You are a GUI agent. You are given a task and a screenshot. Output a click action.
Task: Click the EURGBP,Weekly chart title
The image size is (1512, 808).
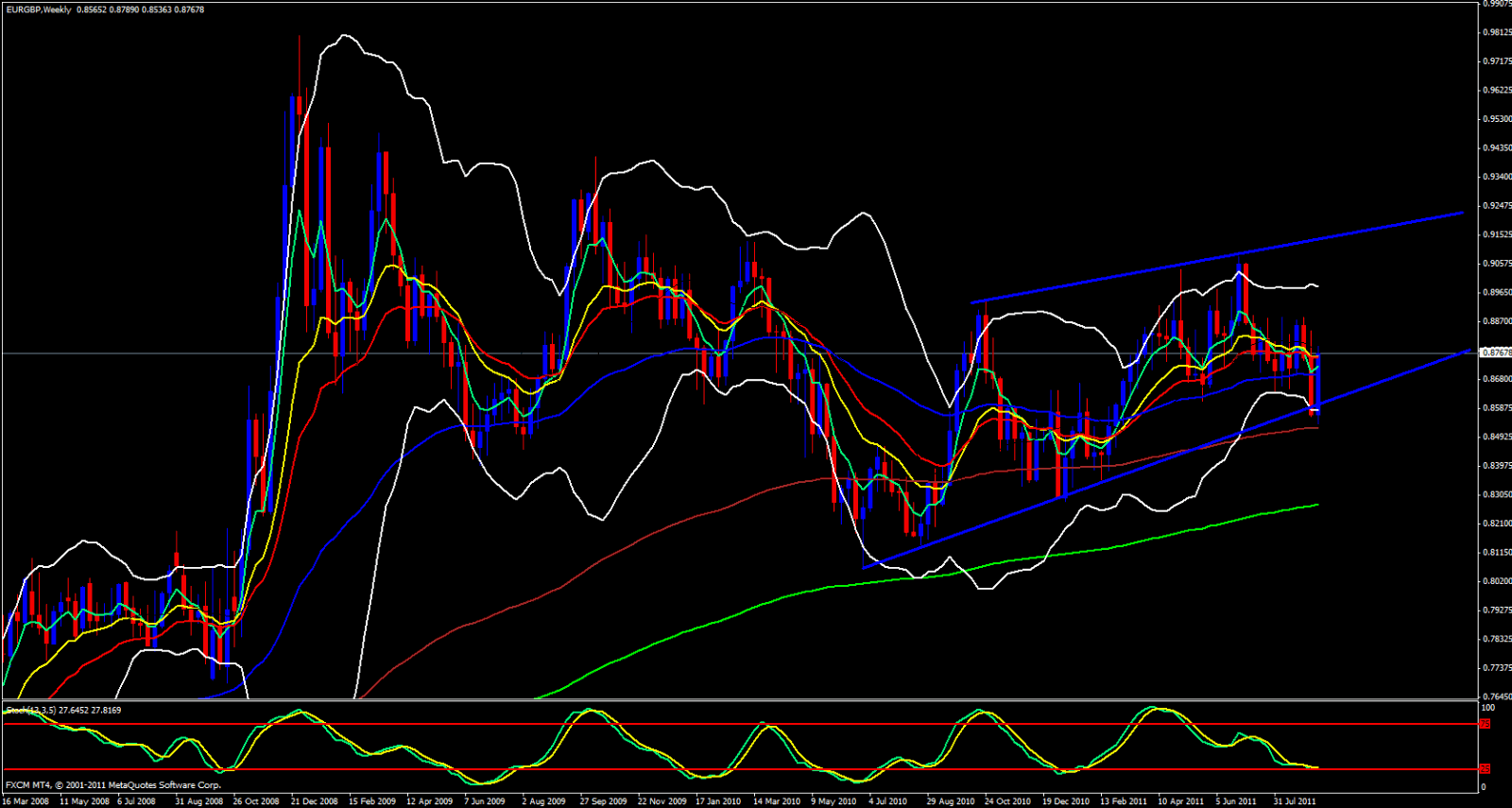pyautogui.click(x=38, y=9)
